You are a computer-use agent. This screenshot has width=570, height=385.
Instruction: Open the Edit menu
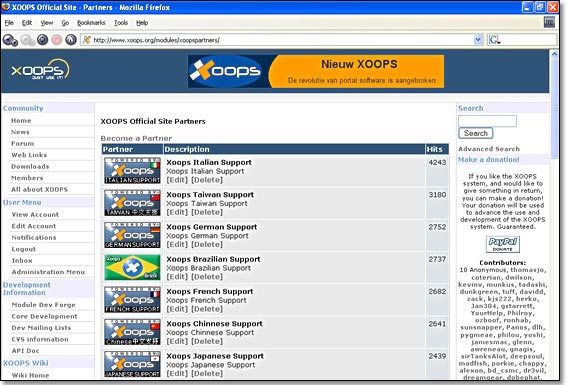[x=27, y=23]
